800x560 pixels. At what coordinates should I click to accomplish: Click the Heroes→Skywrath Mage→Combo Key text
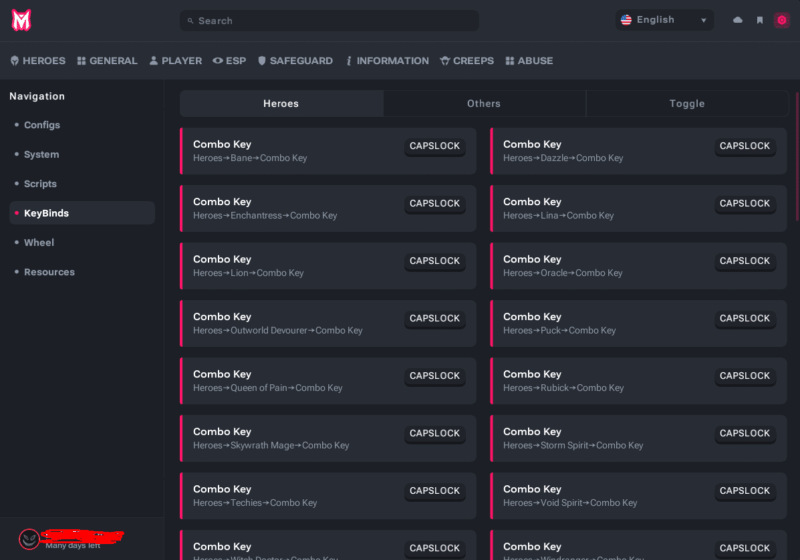tap(271, 445)
